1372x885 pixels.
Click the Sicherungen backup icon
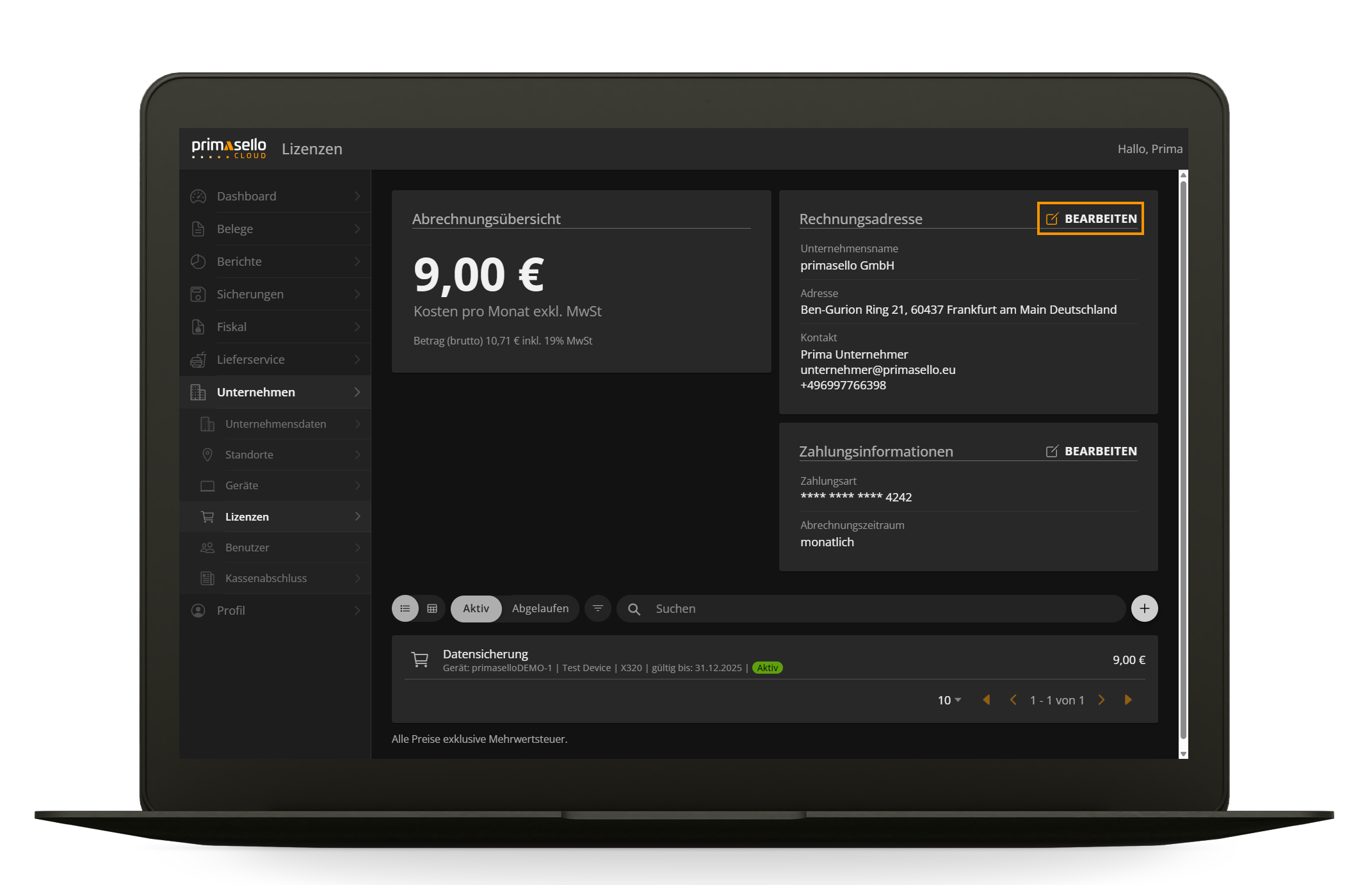pyautogui.click(x=198, y=294)
